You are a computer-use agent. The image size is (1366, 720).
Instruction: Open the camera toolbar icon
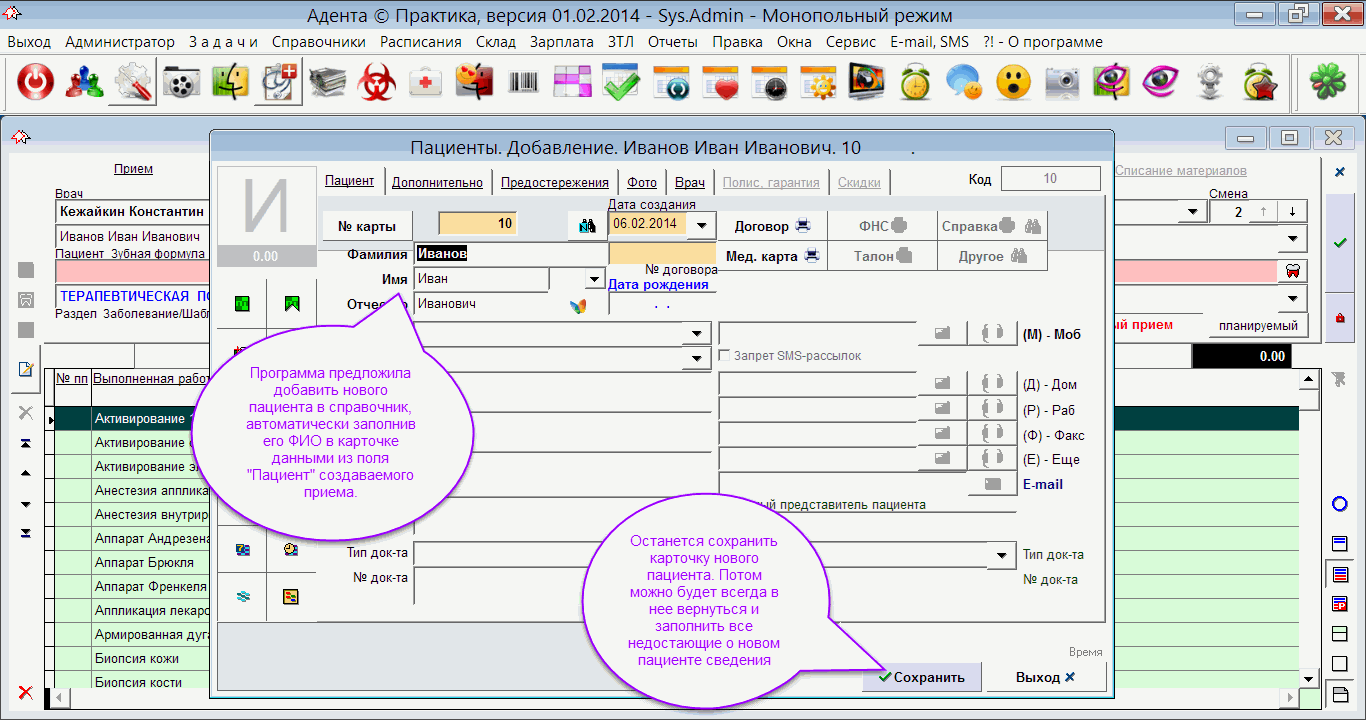pyautogui.click(x=1062, y=83)
